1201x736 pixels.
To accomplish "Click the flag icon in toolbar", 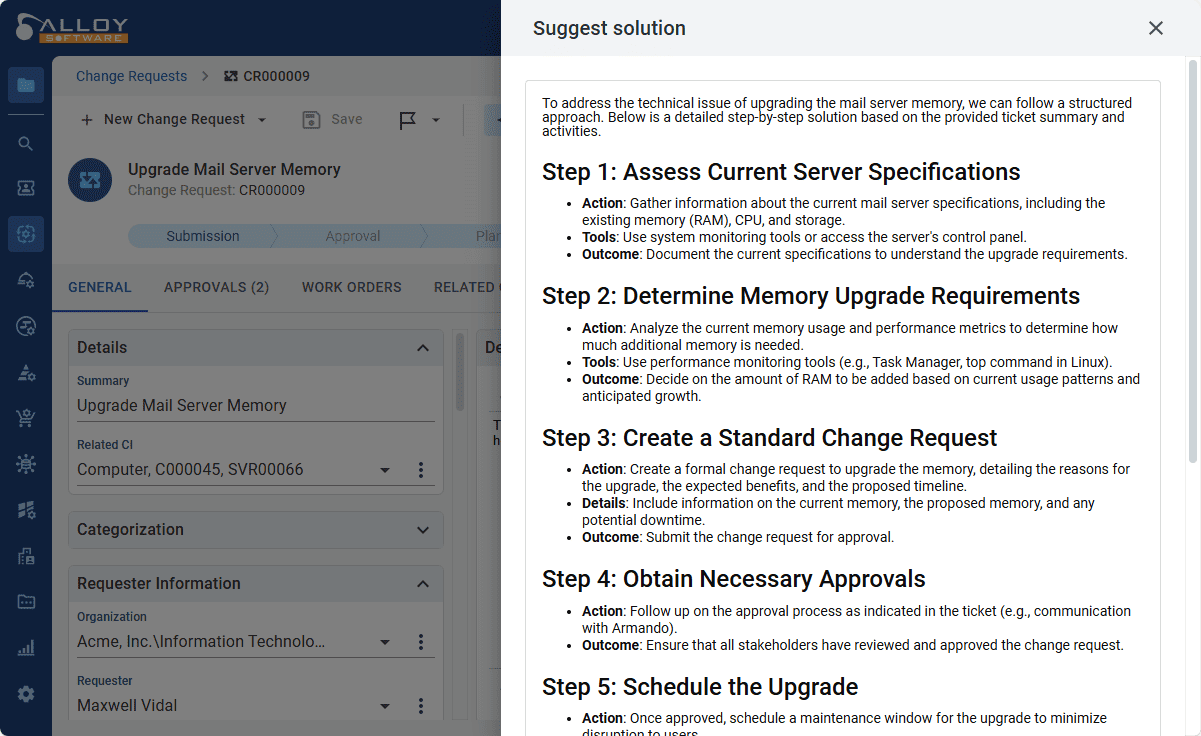I will pyautogui.click(x=408, y=120).
